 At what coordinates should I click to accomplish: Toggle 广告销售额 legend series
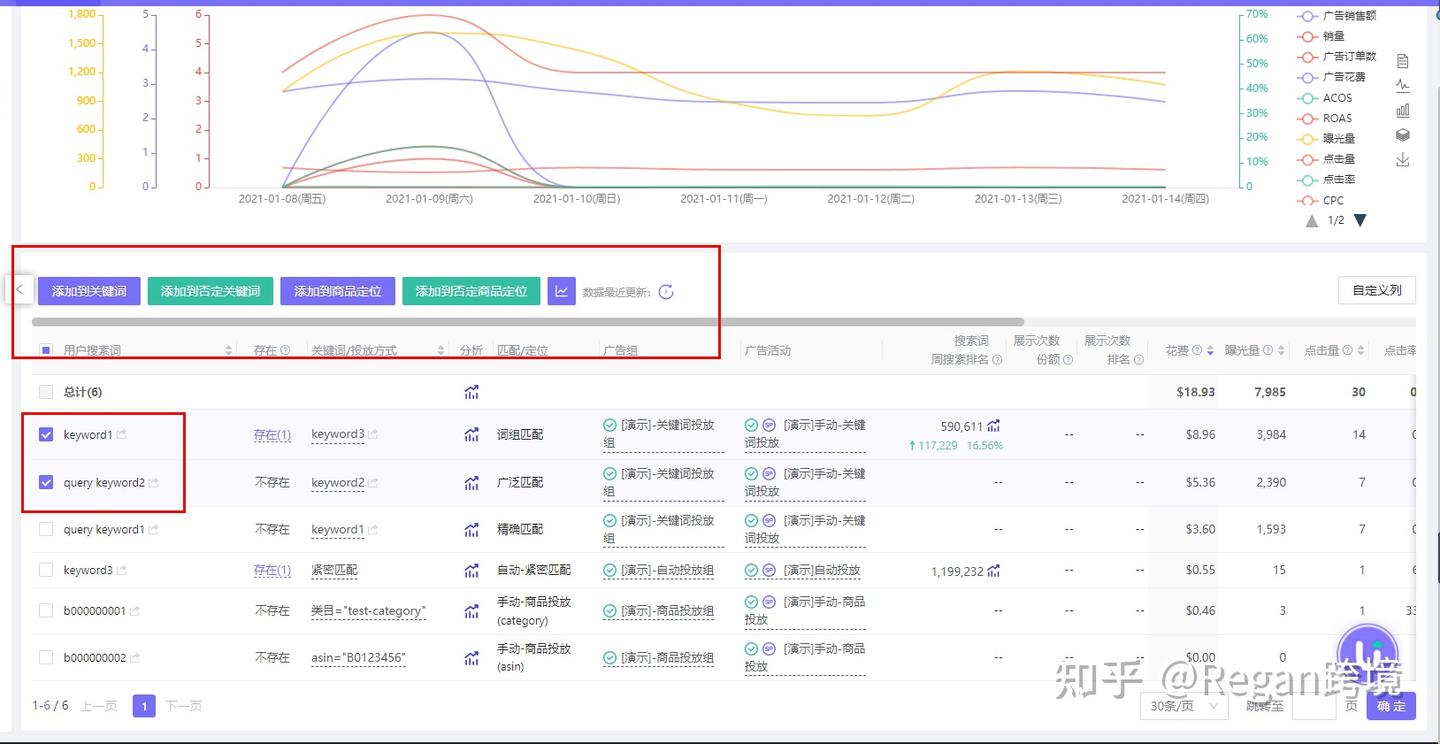click(1337, 16)
